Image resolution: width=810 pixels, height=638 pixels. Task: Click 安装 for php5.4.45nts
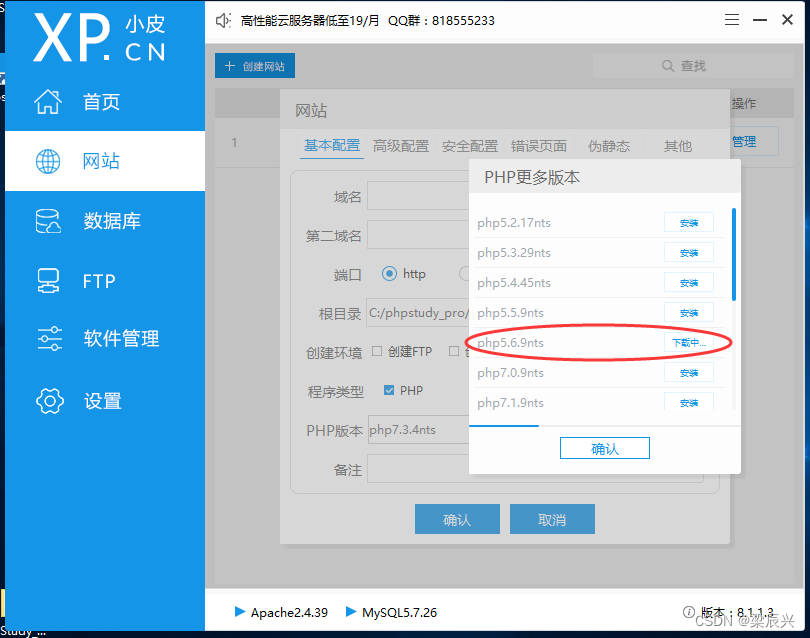pos(689,283)
